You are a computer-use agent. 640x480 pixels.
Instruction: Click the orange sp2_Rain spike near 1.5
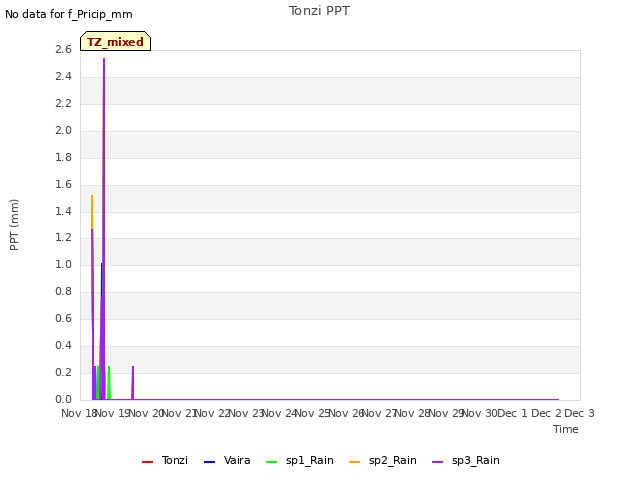[x=92, y=197]
